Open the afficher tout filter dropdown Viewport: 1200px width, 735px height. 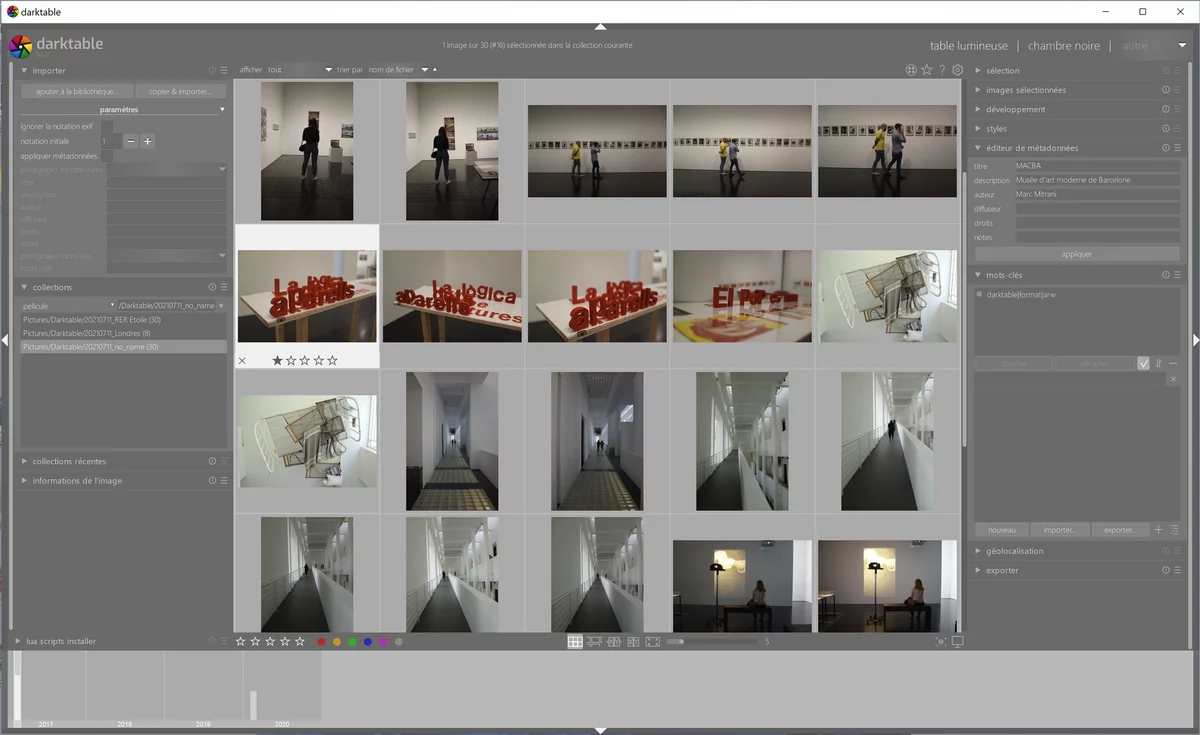(x=299, y=70)
